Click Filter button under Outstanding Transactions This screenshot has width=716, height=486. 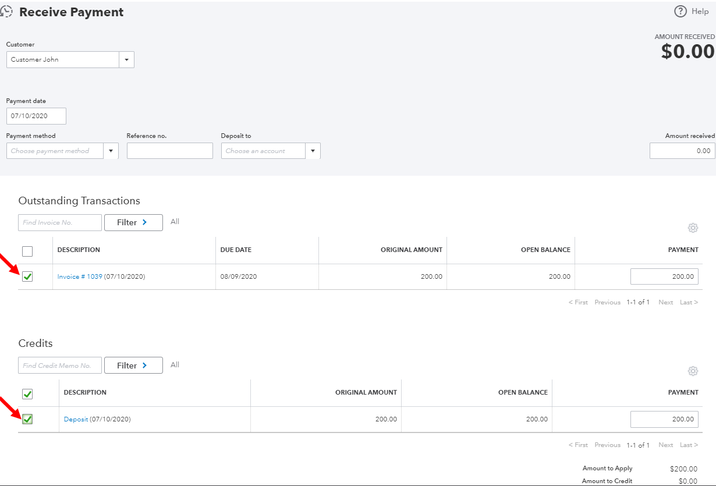[x=133, y=222]
